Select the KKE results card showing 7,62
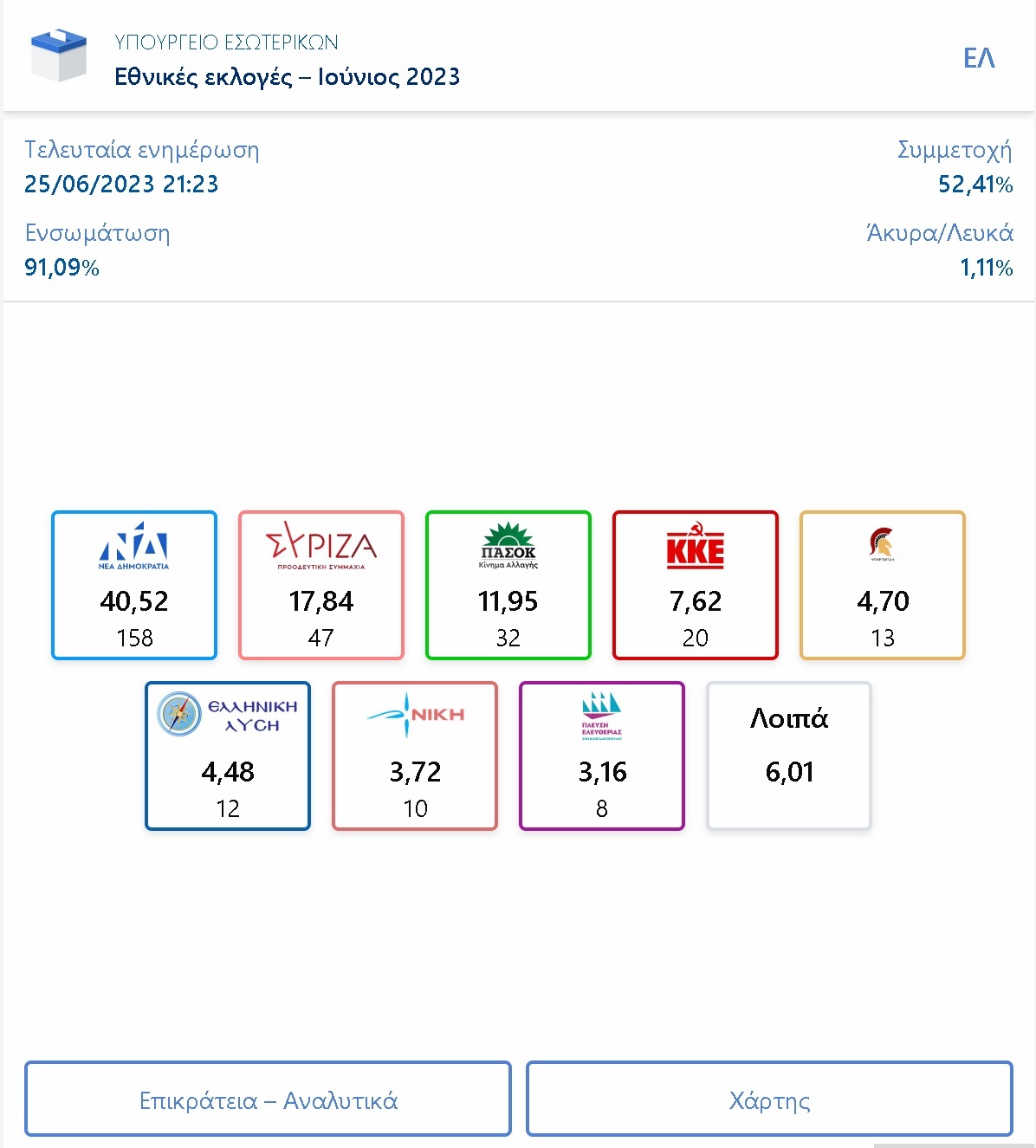Viewport: 1036px width, 1148px height. tap(695, 585)
